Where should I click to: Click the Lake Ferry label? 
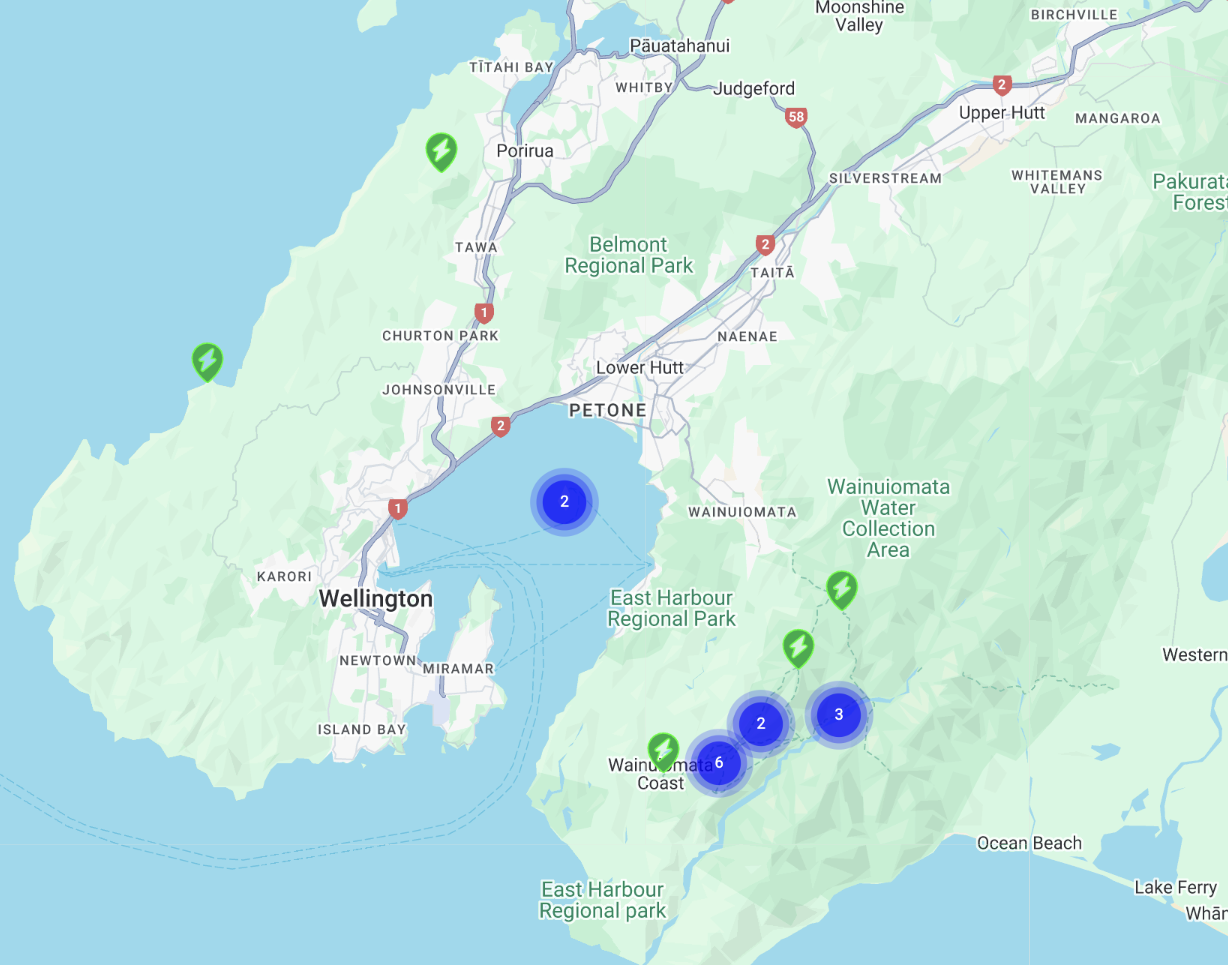click(x=1175, y=887)
